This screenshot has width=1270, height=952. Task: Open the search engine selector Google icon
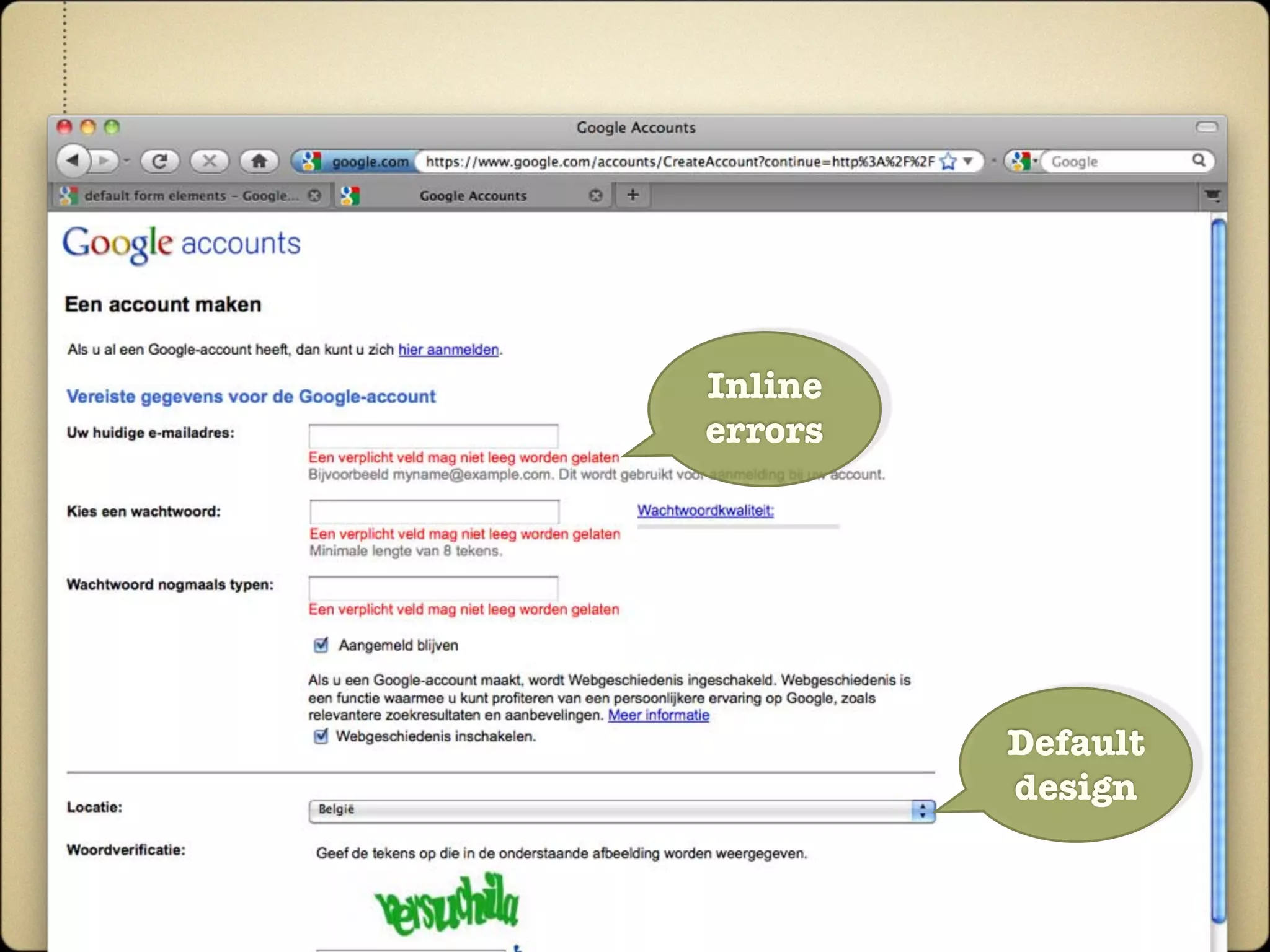click(1022, 162)
